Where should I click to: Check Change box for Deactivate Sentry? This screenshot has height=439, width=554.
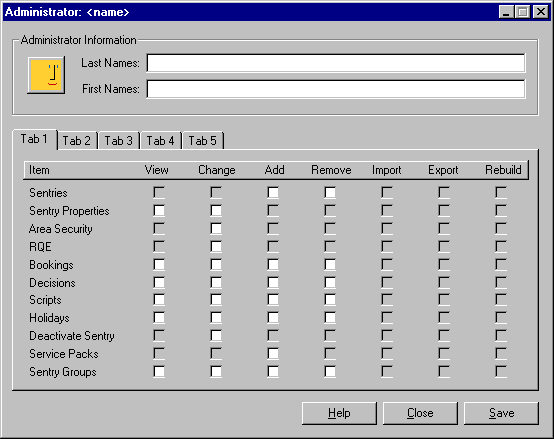click(216, 336)
